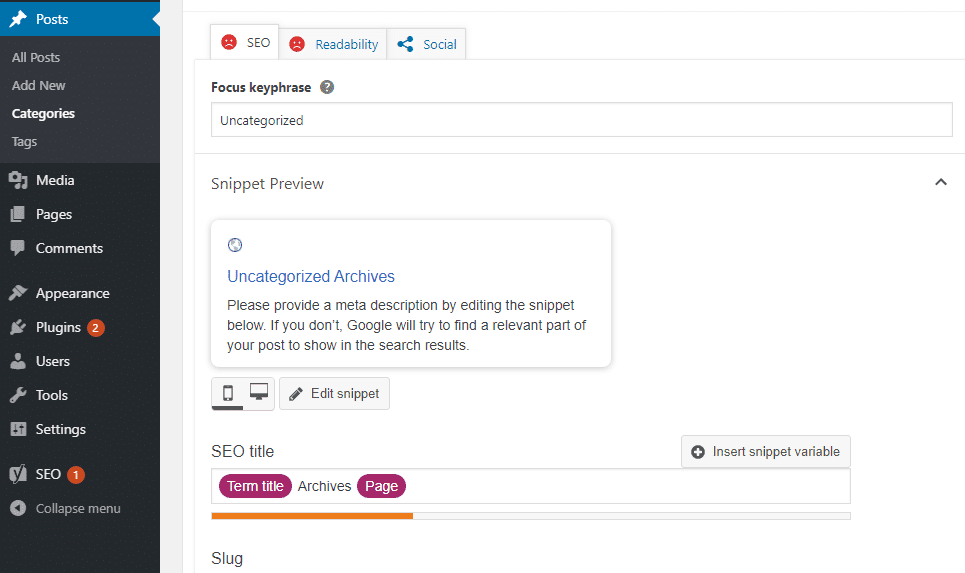Open Uncategorized Archives preview link

pos(311,276)
